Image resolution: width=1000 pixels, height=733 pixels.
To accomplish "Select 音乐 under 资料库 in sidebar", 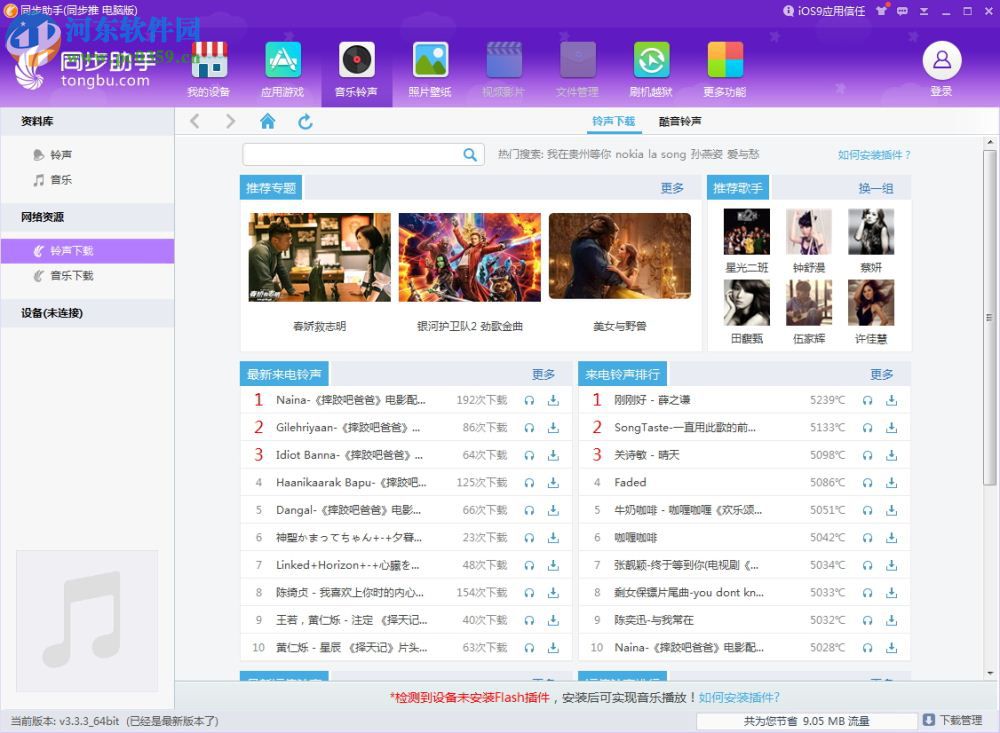I will (61, 180).
